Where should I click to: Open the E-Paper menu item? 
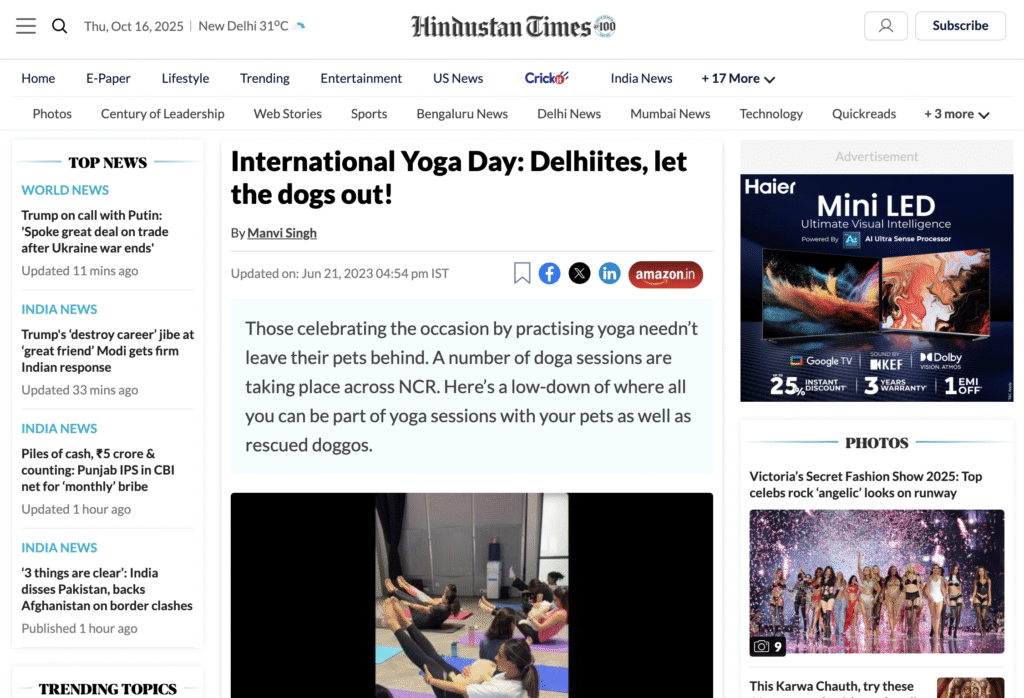point(108,78)
